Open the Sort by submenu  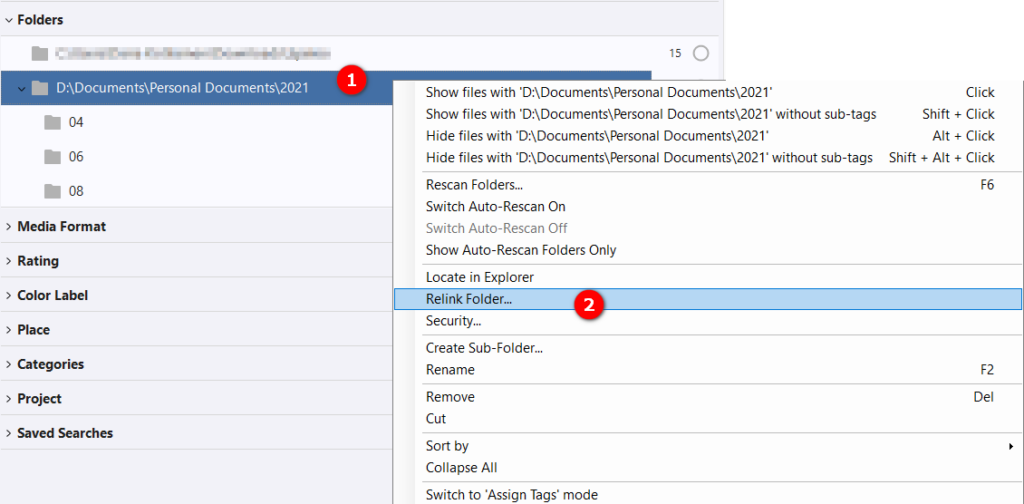click(447, 446)
